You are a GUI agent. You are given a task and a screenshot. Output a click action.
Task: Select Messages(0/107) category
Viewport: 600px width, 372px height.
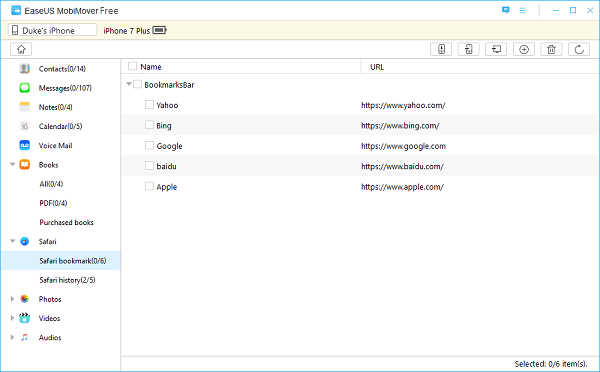click(65, 88)
